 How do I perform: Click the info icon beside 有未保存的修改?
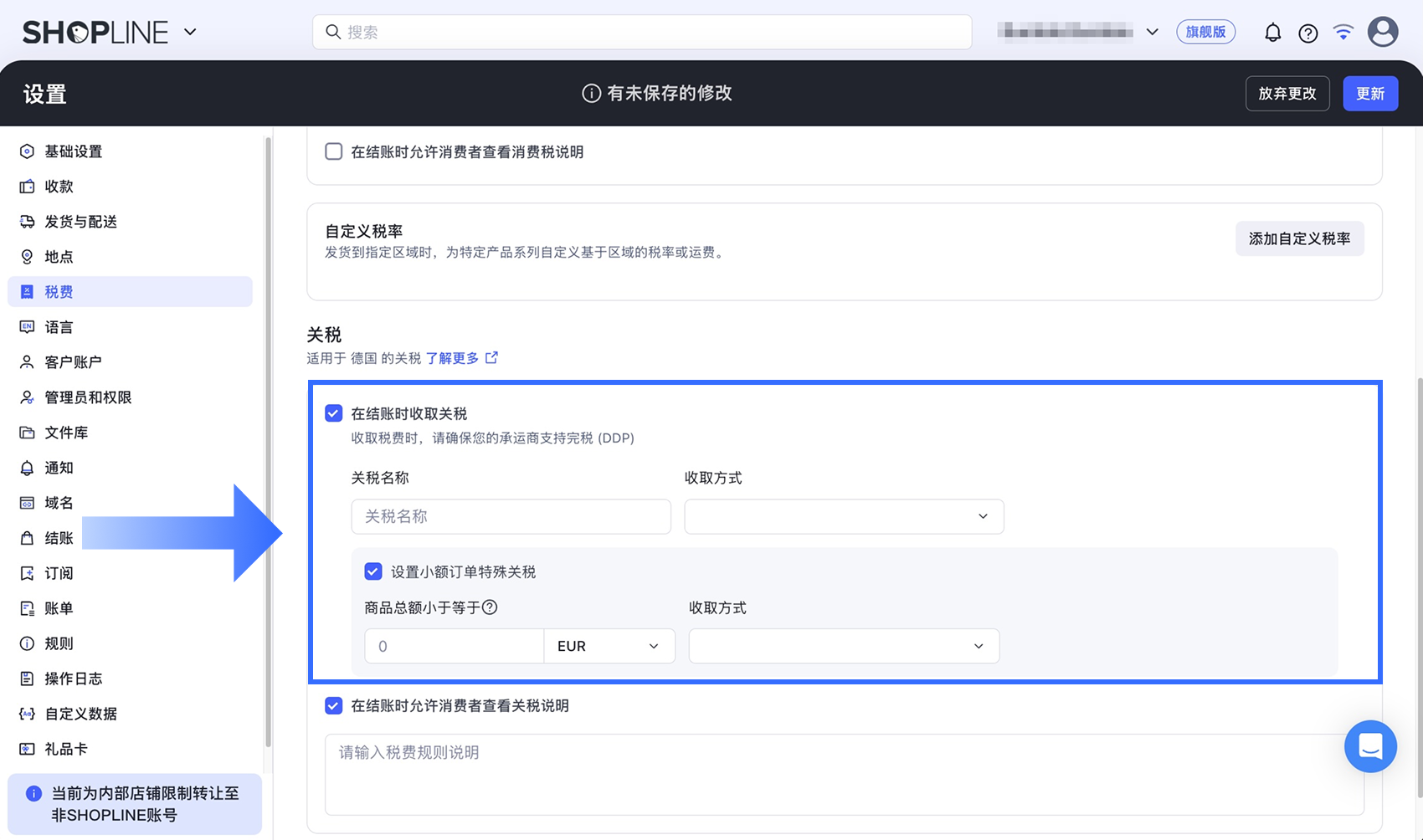(x=591, y=94)
